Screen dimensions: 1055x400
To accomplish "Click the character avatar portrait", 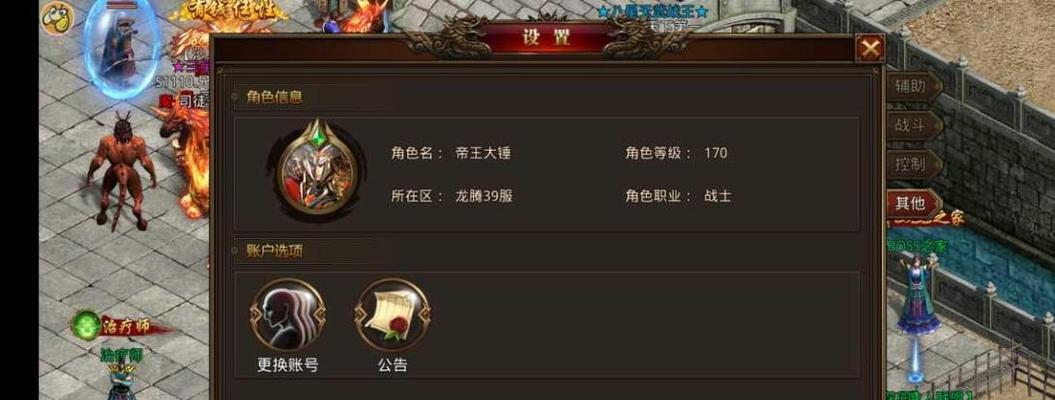I will (316, 171).
